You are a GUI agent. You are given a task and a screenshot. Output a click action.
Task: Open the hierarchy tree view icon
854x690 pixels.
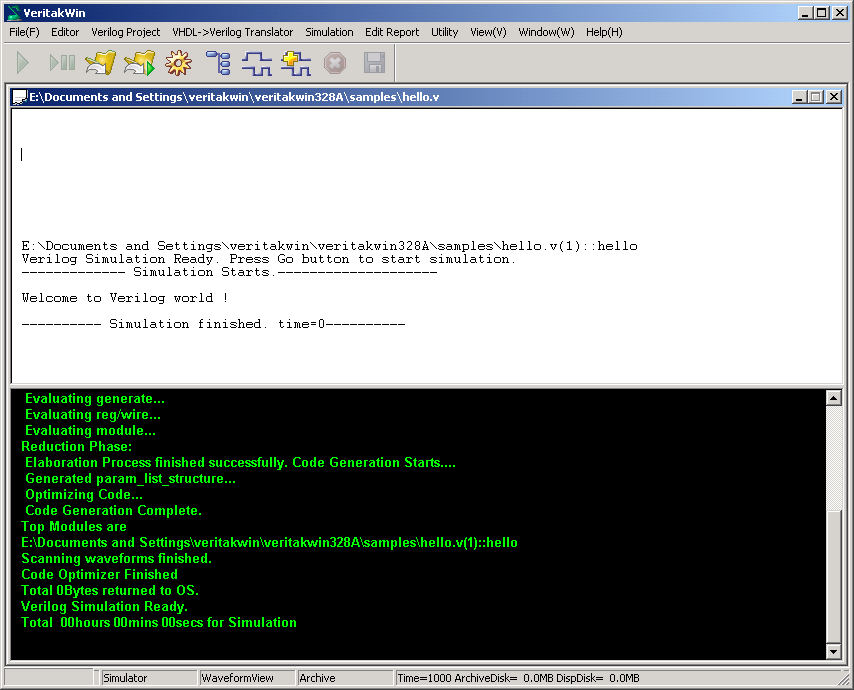tap(218, 63)
